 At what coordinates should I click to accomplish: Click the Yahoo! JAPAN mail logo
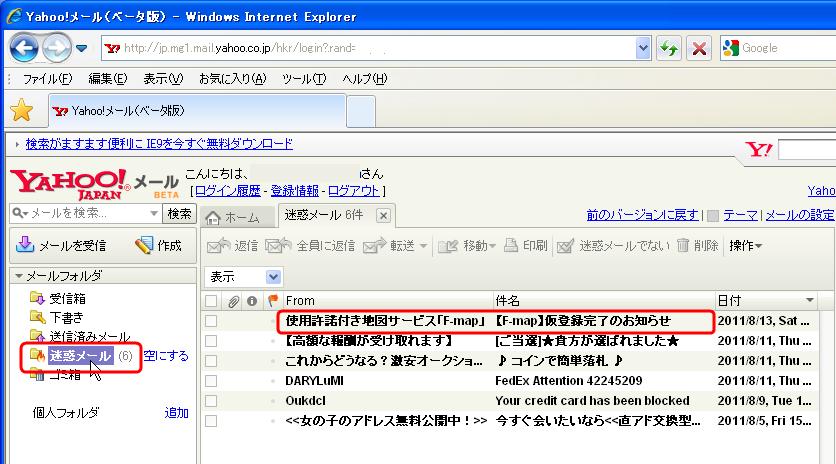point(94,185)
